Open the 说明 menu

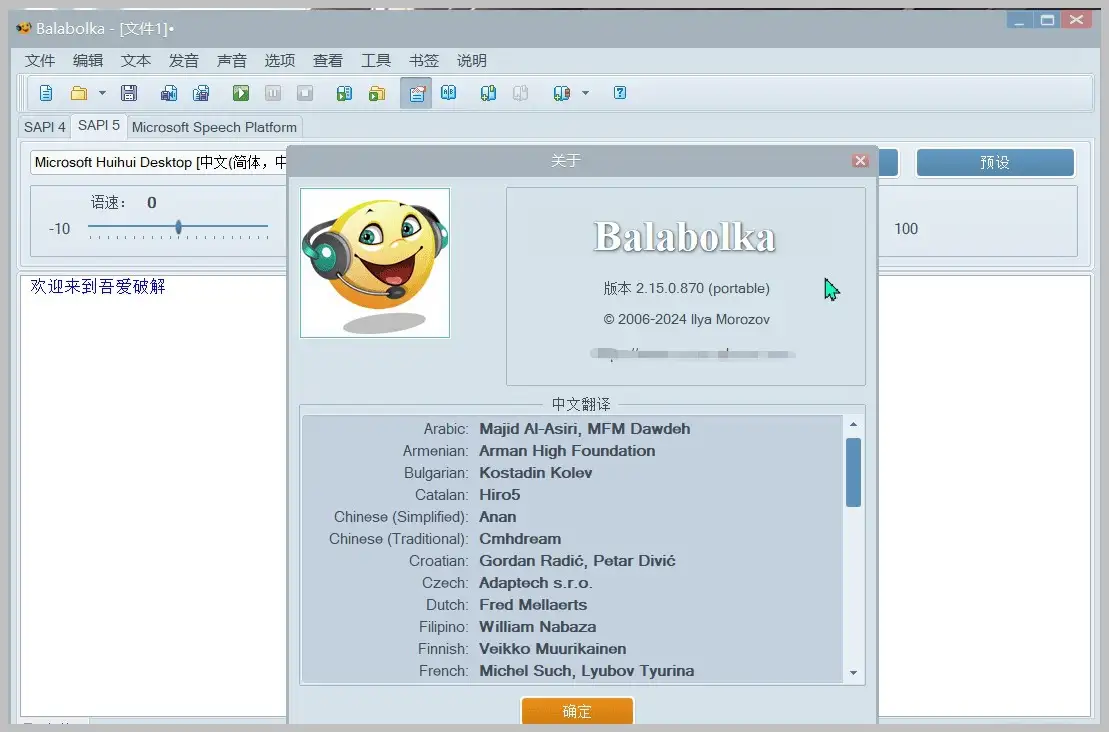472,61
